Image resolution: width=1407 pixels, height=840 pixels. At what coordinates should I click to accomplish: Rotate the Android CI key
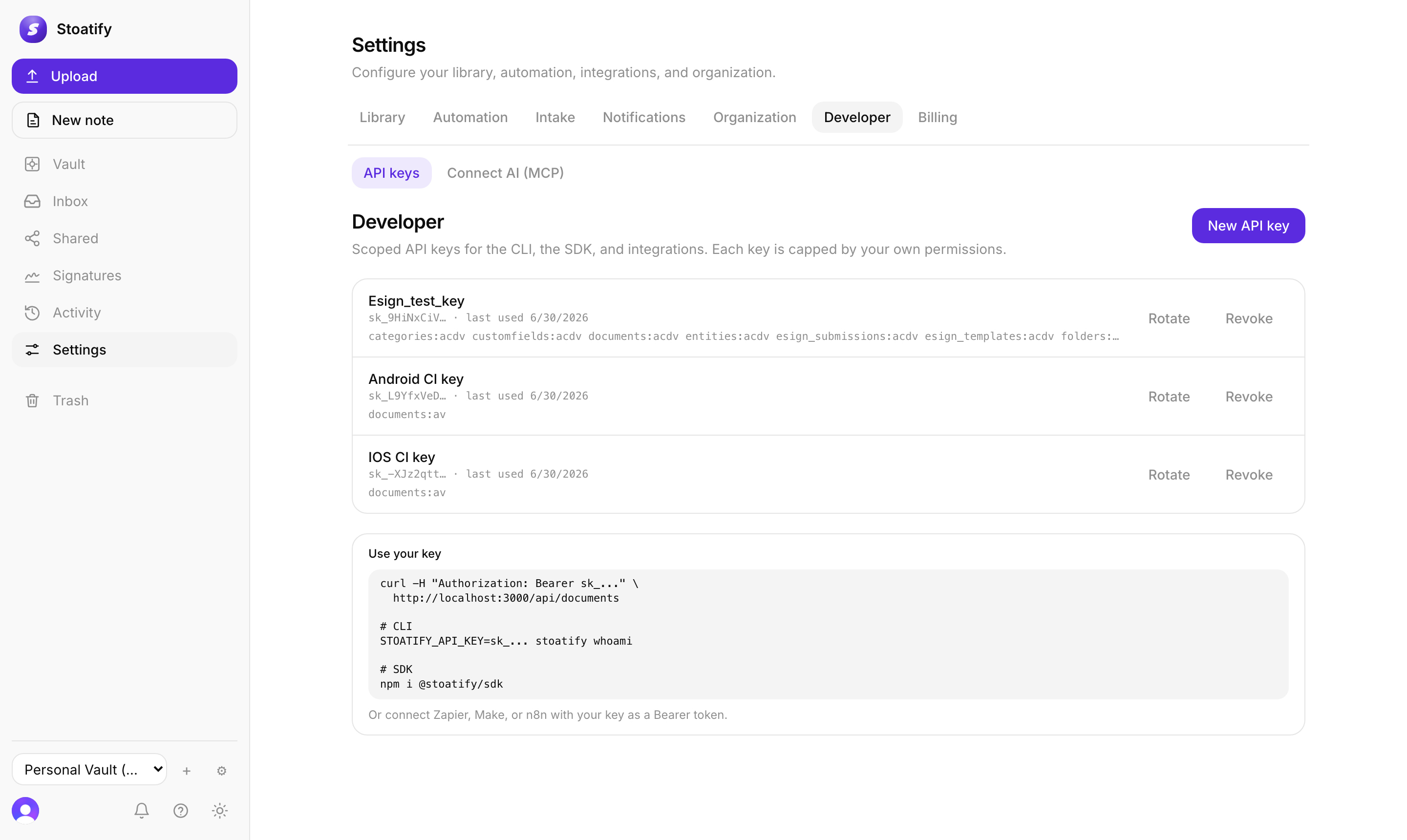1169,397
